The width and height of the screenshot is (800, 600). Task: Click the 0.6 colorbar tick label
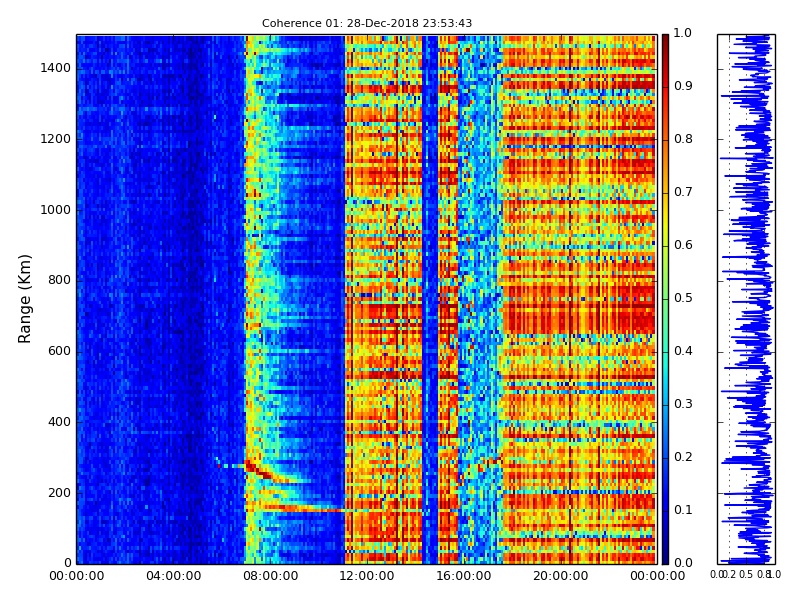(683, 245)
